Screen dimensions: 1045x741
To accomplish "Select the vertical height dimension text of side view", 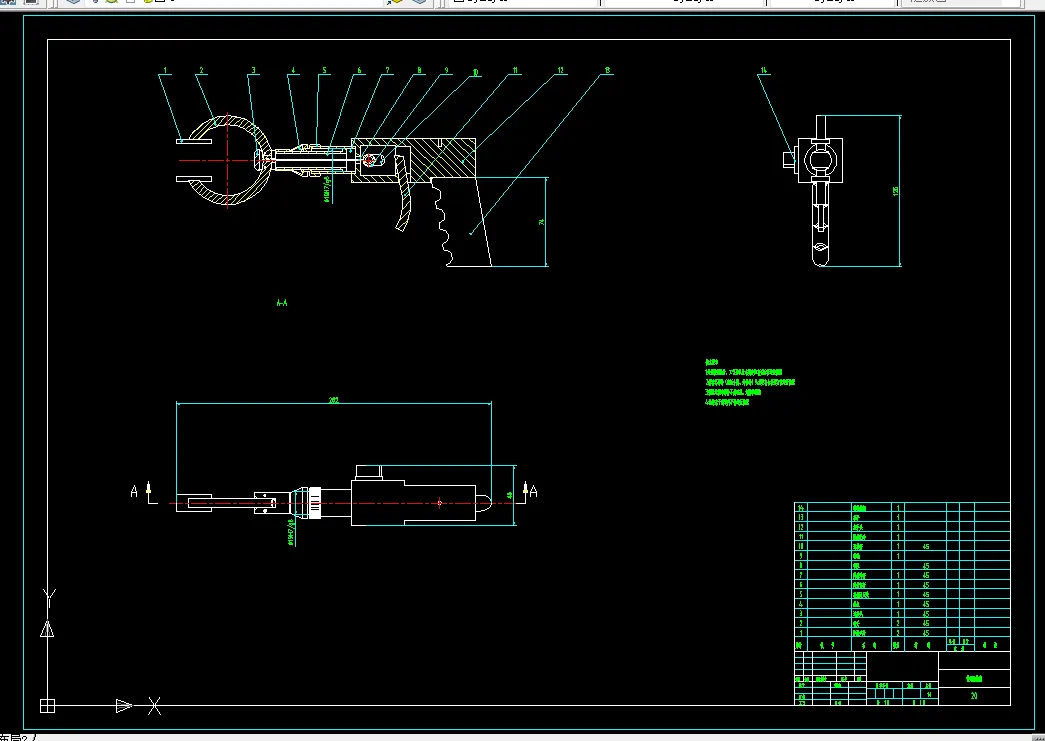I will click(x=895, y=191).
